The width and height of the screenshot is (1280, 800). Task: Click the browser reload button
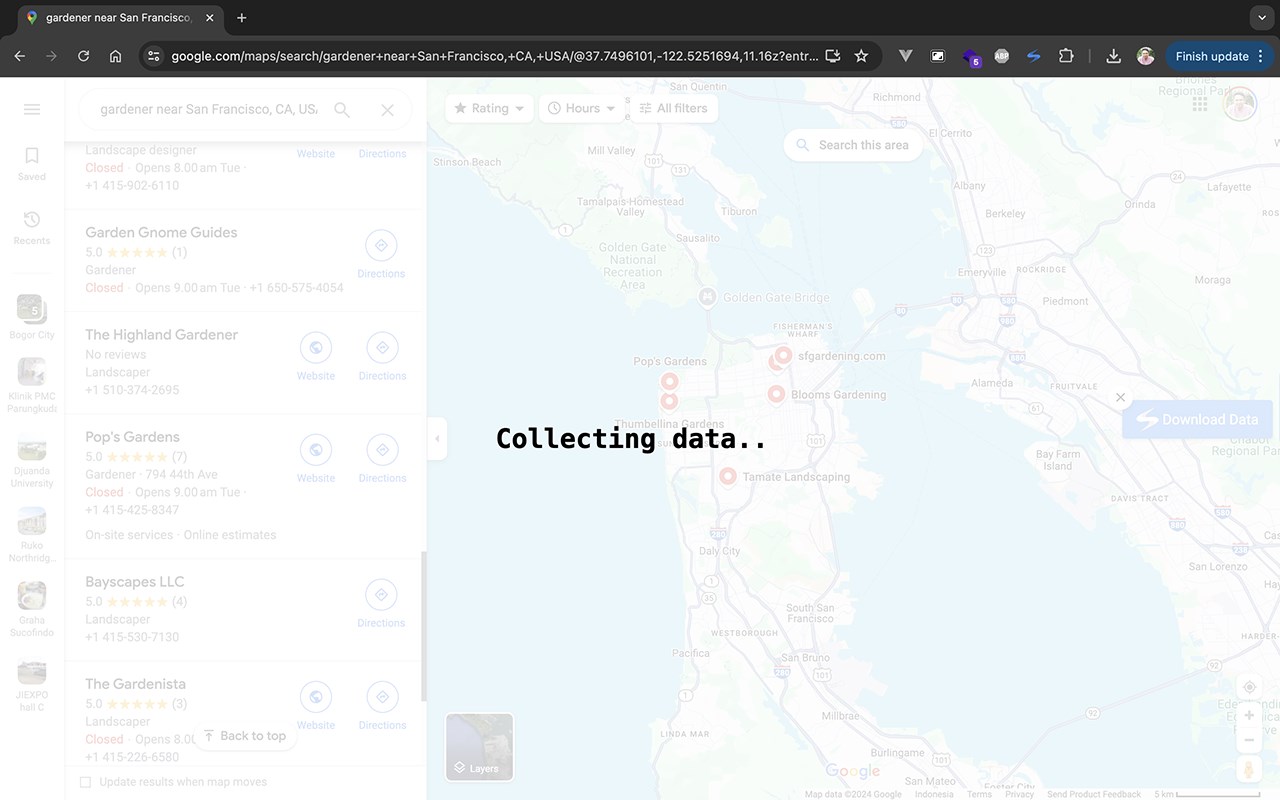point(83,56)
